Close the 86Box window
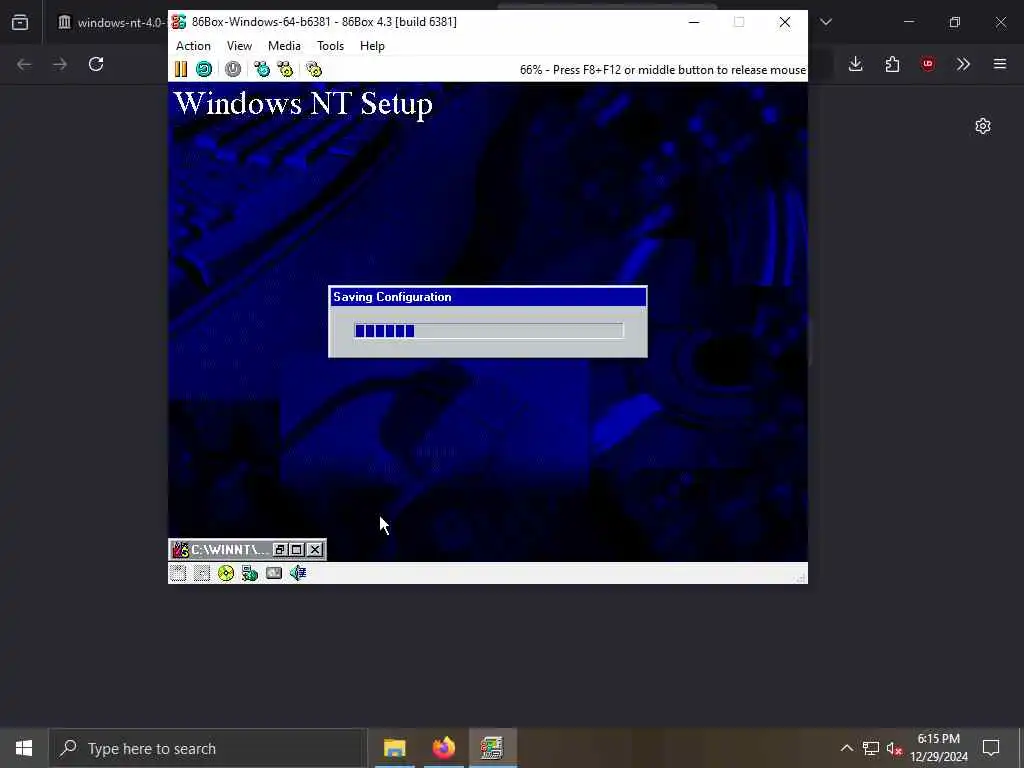 click(x=784, y=22)
